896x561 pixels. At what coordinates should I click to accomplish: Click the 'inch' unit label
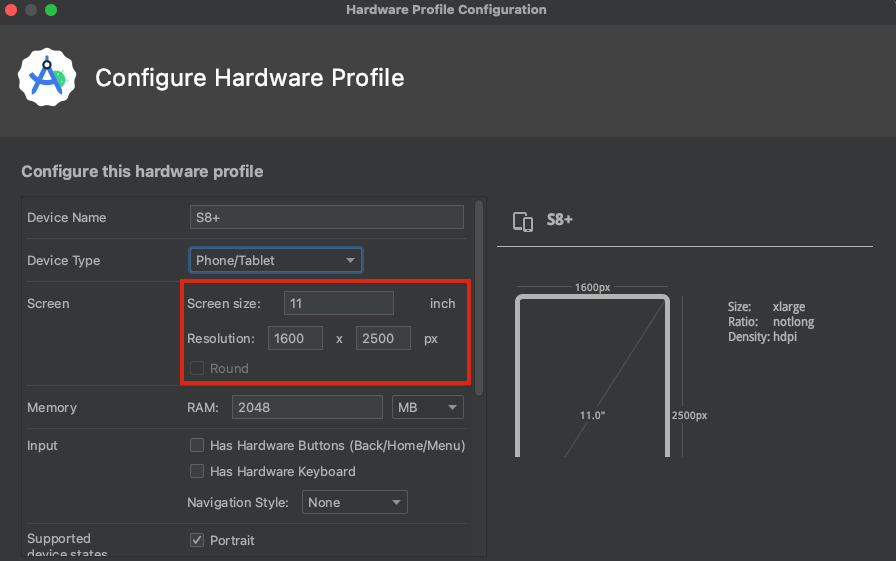point(443,303)
